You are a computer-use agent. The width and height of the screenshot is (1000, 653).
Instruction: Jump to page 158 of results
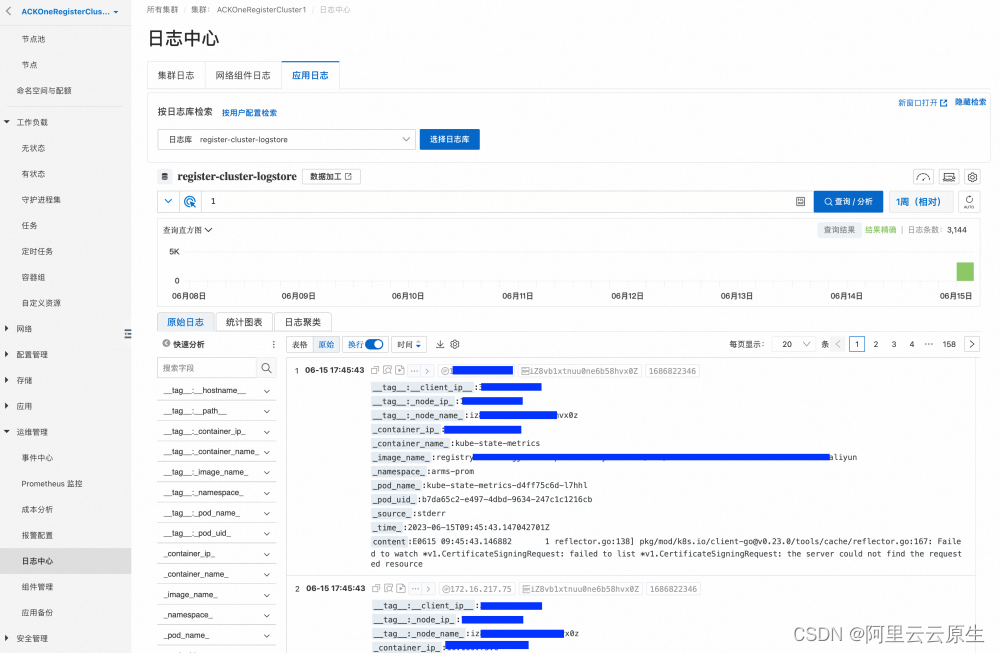tap(949, 344)
